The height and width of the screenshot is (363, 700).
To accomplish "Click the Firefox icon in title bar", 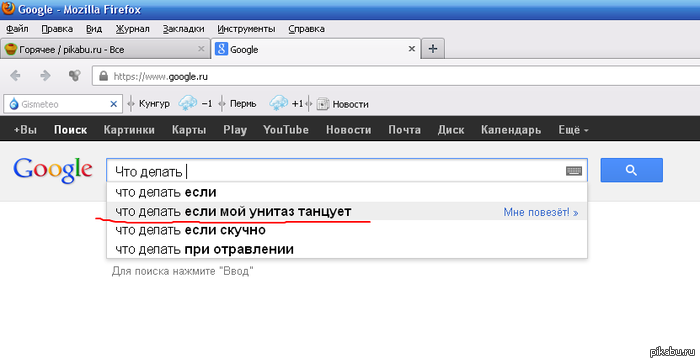I will (x=8, y=8).
